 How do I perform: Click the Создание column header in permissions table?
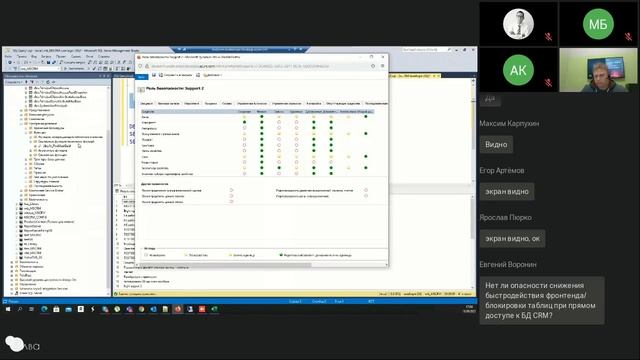click(244, 111)
